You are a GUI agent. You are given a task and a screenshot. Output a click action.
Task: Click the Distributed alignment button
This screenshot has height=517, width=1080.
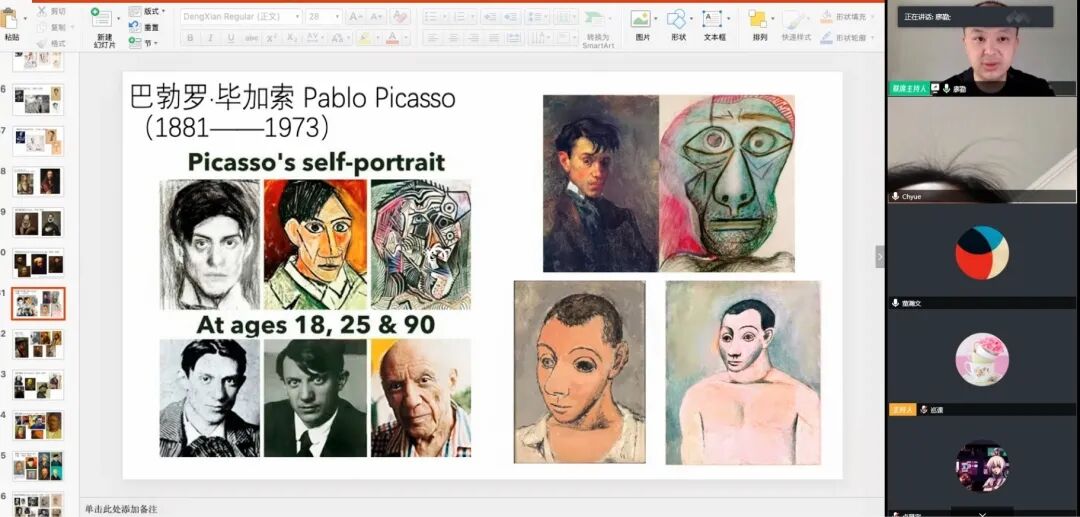point(514,39)
